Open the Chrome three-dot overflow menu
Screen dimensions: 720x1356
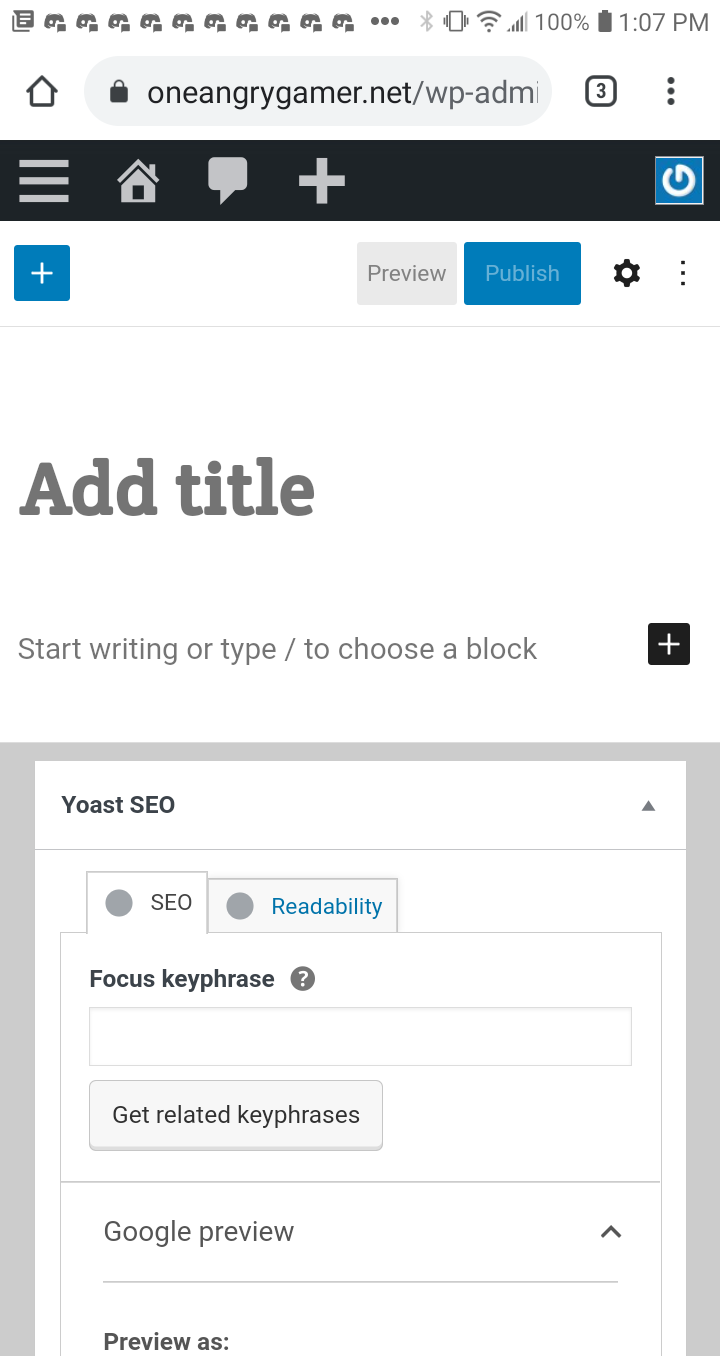coord(671,92)
